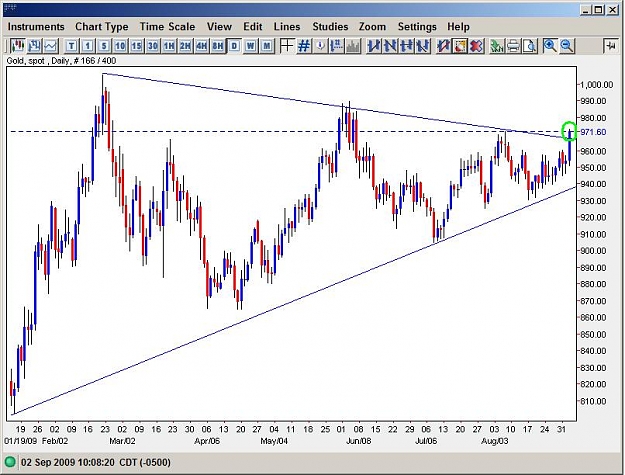This screenshot has height=475, width=625.
Task: Click the zoom in magnifier icon
Action: coord(550,46)
